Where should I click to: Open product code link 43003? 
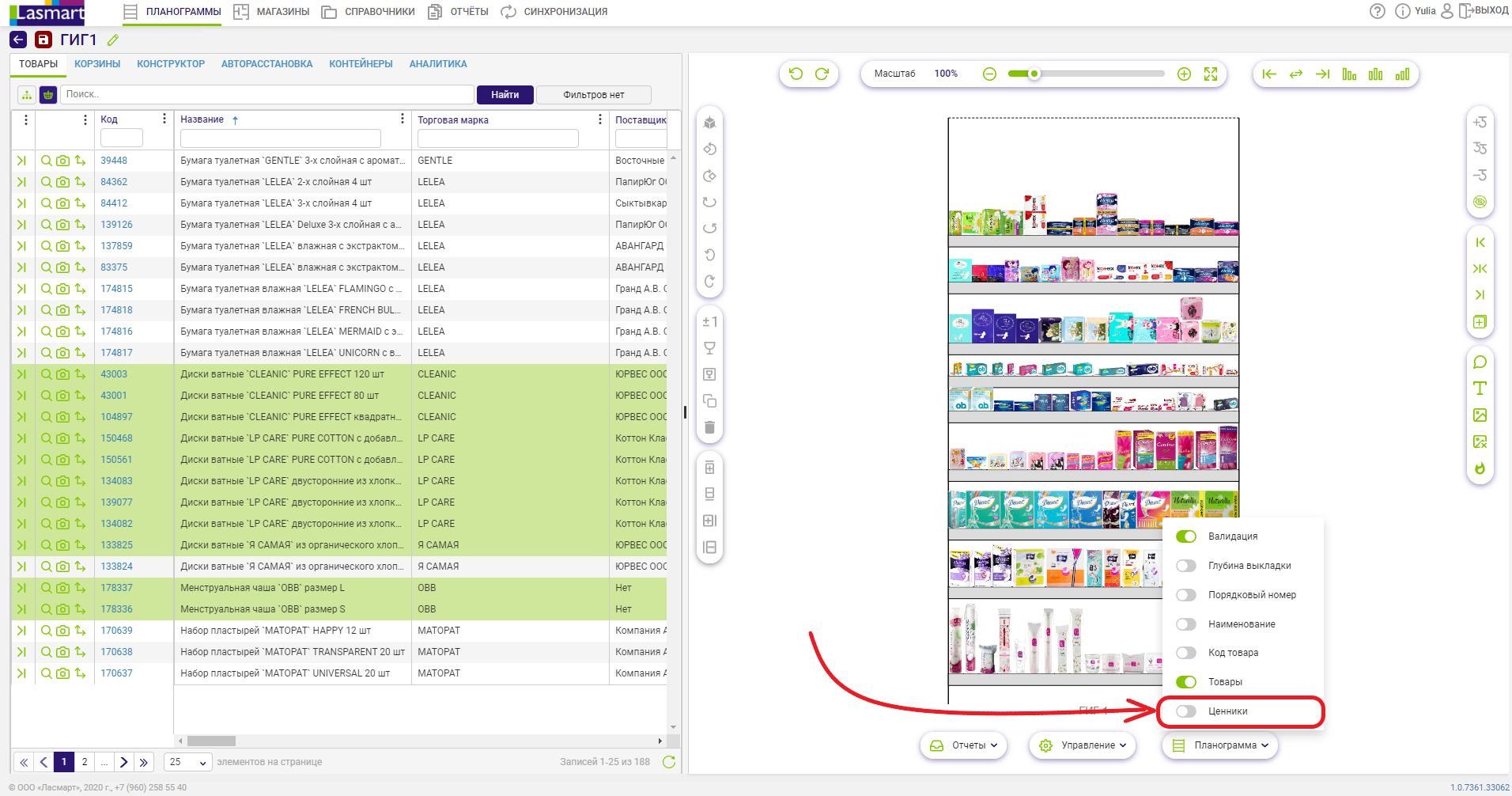click(114, 374)
